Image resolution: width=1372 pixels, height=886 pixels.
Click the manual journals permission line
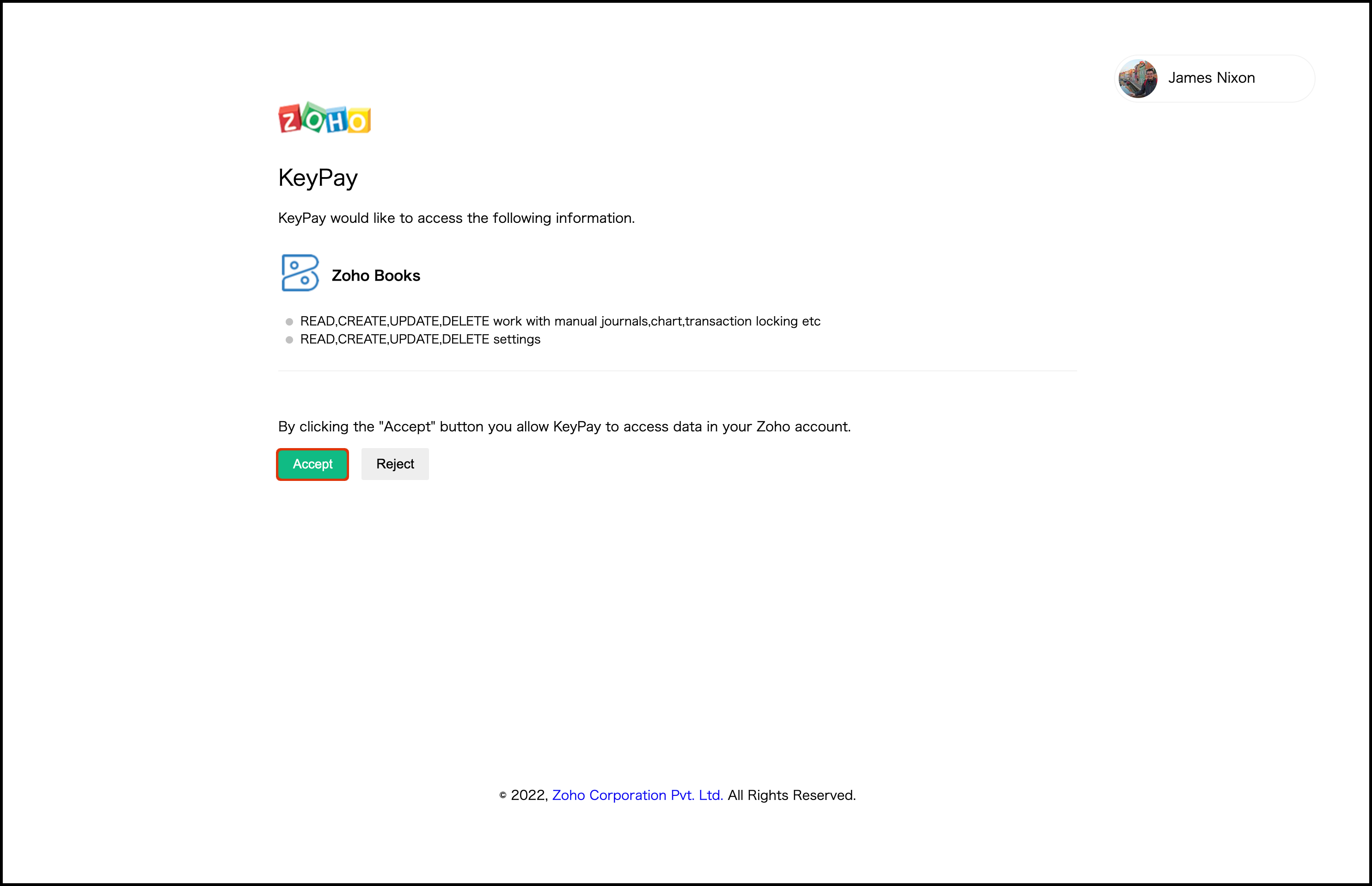[x=559, y=321]
